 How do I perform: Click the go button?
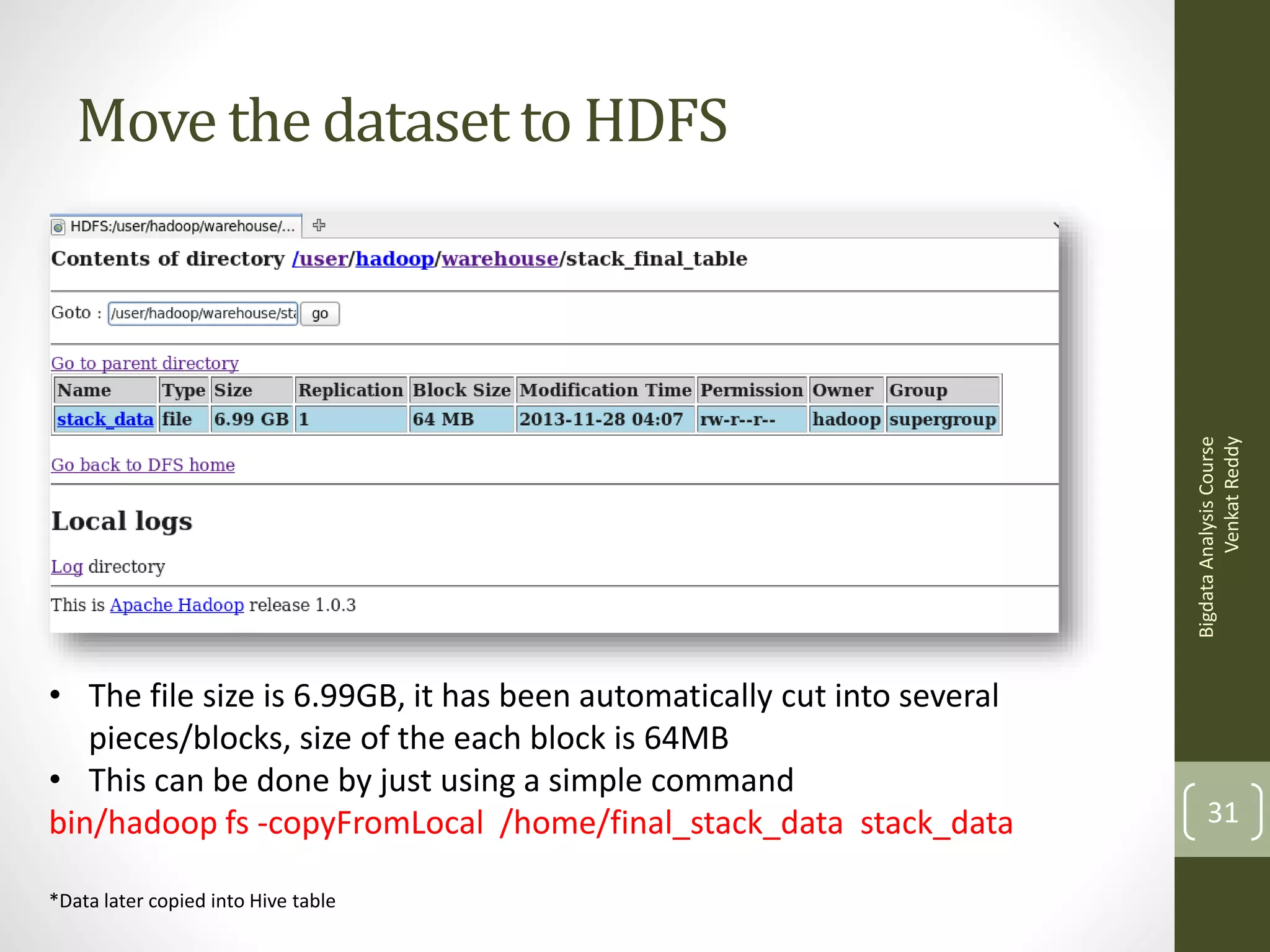320,313
